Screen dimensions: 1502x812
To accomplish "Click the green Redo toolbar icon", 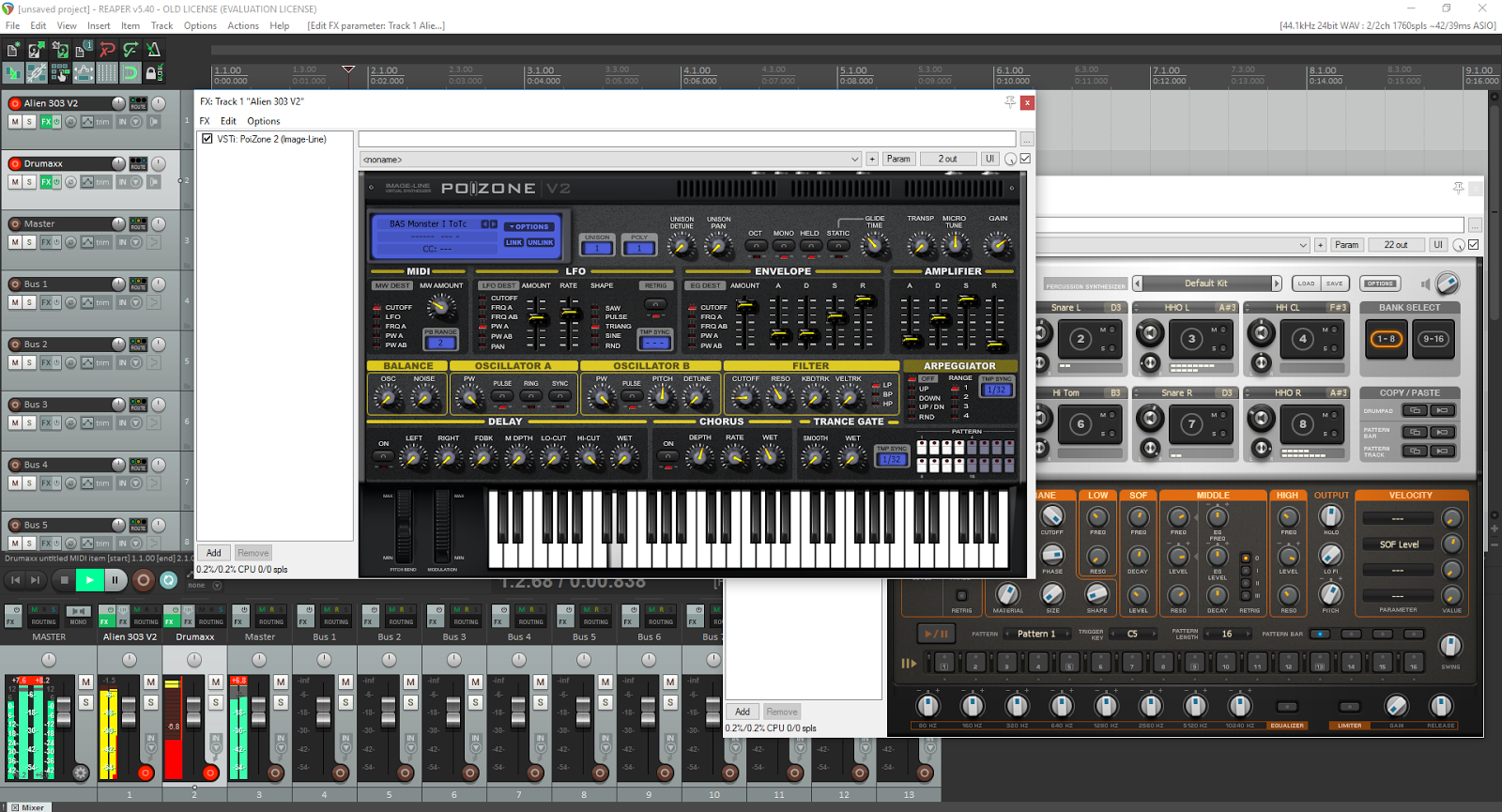I will (130, 50).
